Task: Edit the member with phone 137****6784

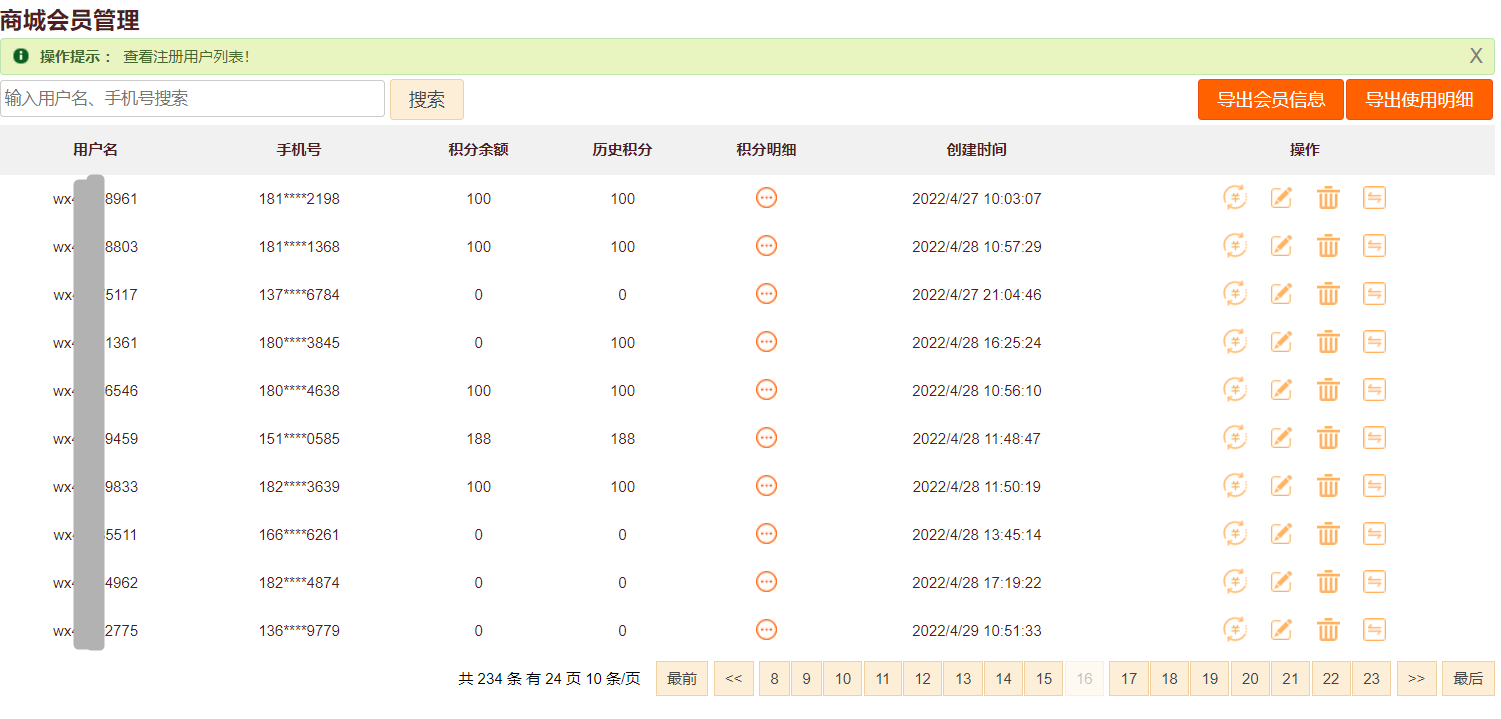Action: [x=1281, y=293]
